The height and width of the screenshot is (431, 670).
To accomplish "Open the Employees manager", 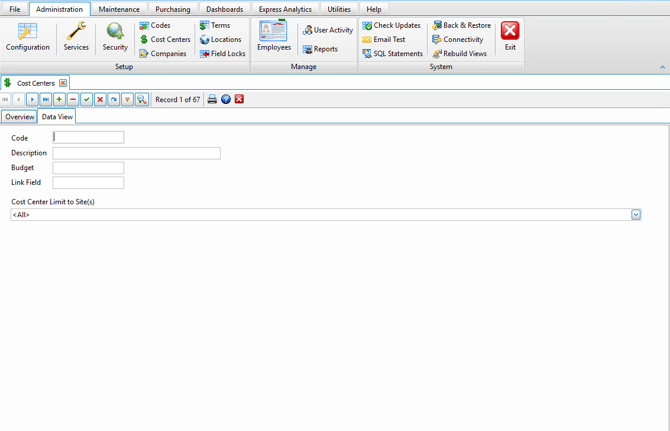I will pyautogui.click(x=273, y=36).
